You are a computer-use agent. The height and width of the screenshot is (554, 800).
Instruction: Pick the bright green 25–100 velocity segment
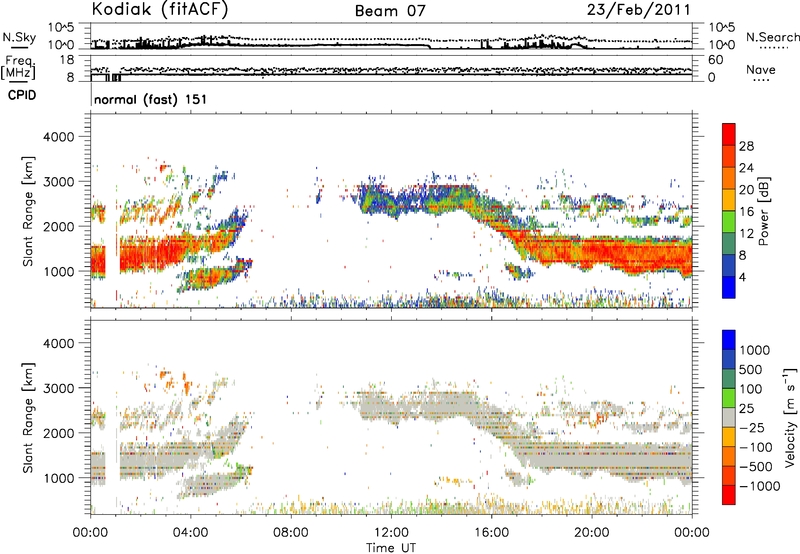tap(729, 398)
